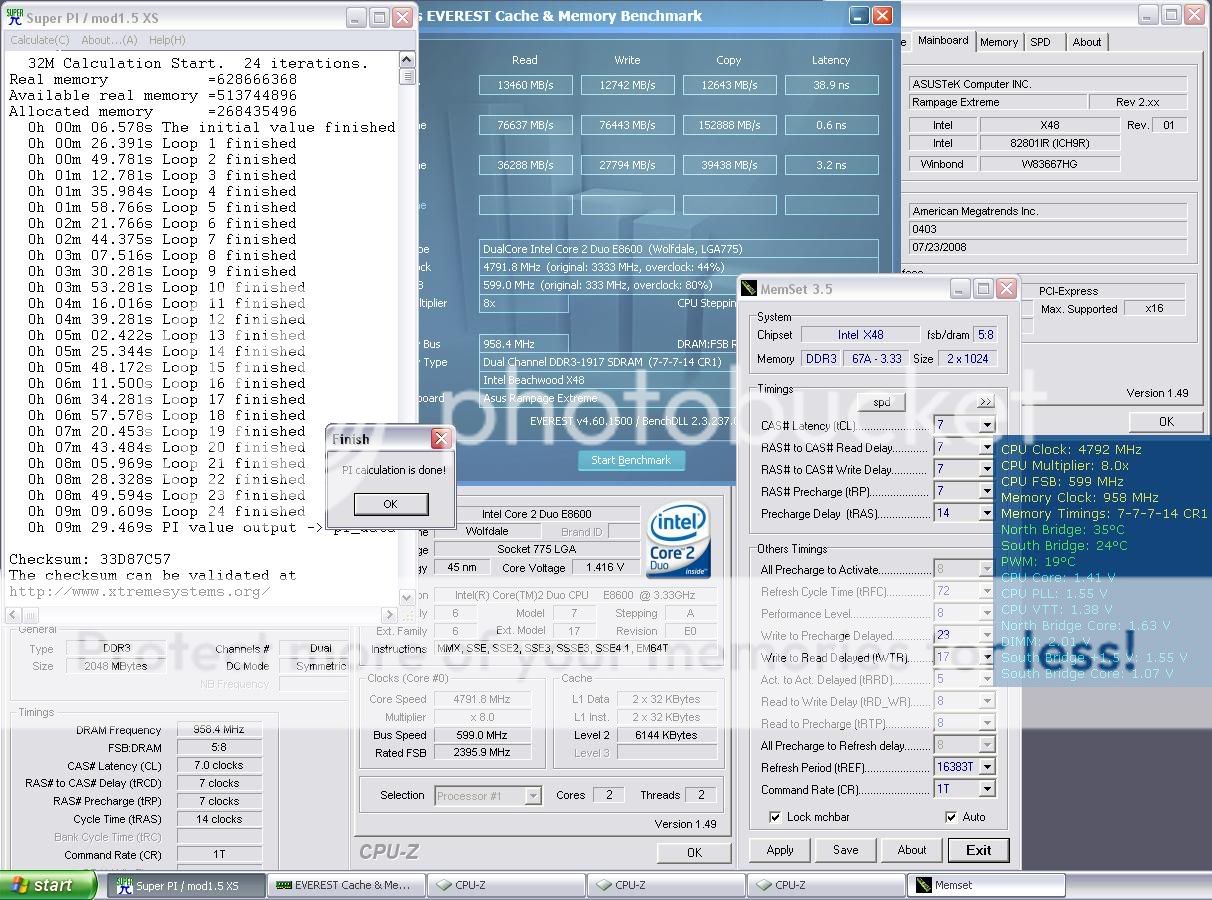Image resolution: width=1212 pixels, height=900 pixels.
Task: Click the Apply button in MemSet
Action: coord(780,850)
